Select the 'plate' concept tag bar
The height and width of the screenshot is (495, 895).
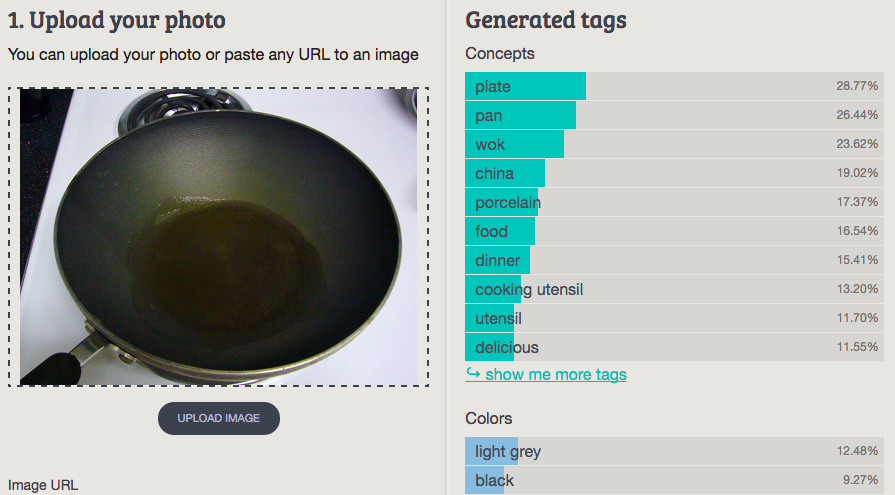pyautogui.click(x=674, y=86)
